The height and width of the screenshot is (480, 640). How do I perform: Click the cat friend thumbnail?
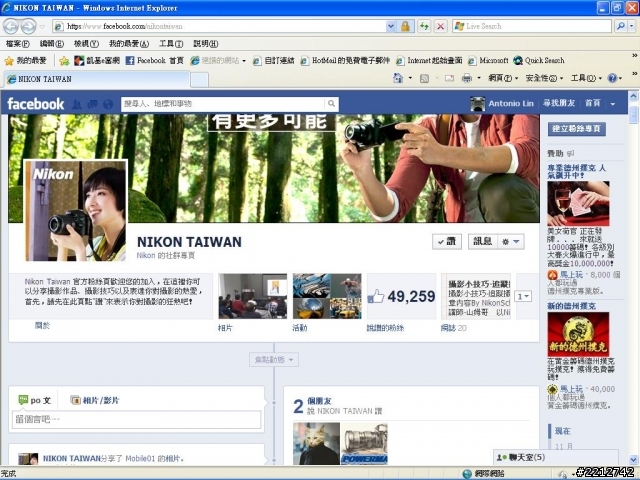point(316,444)
